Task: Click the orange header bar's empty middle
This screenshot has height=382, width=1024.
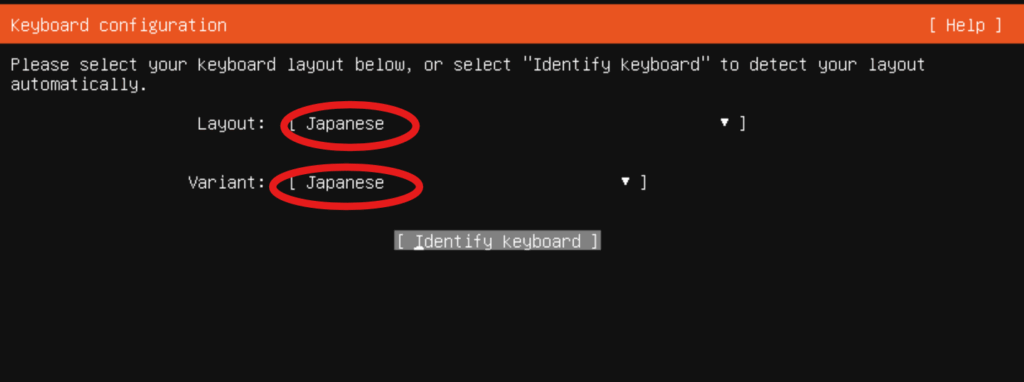Action: pyautogui.click(x=575, y=25)
